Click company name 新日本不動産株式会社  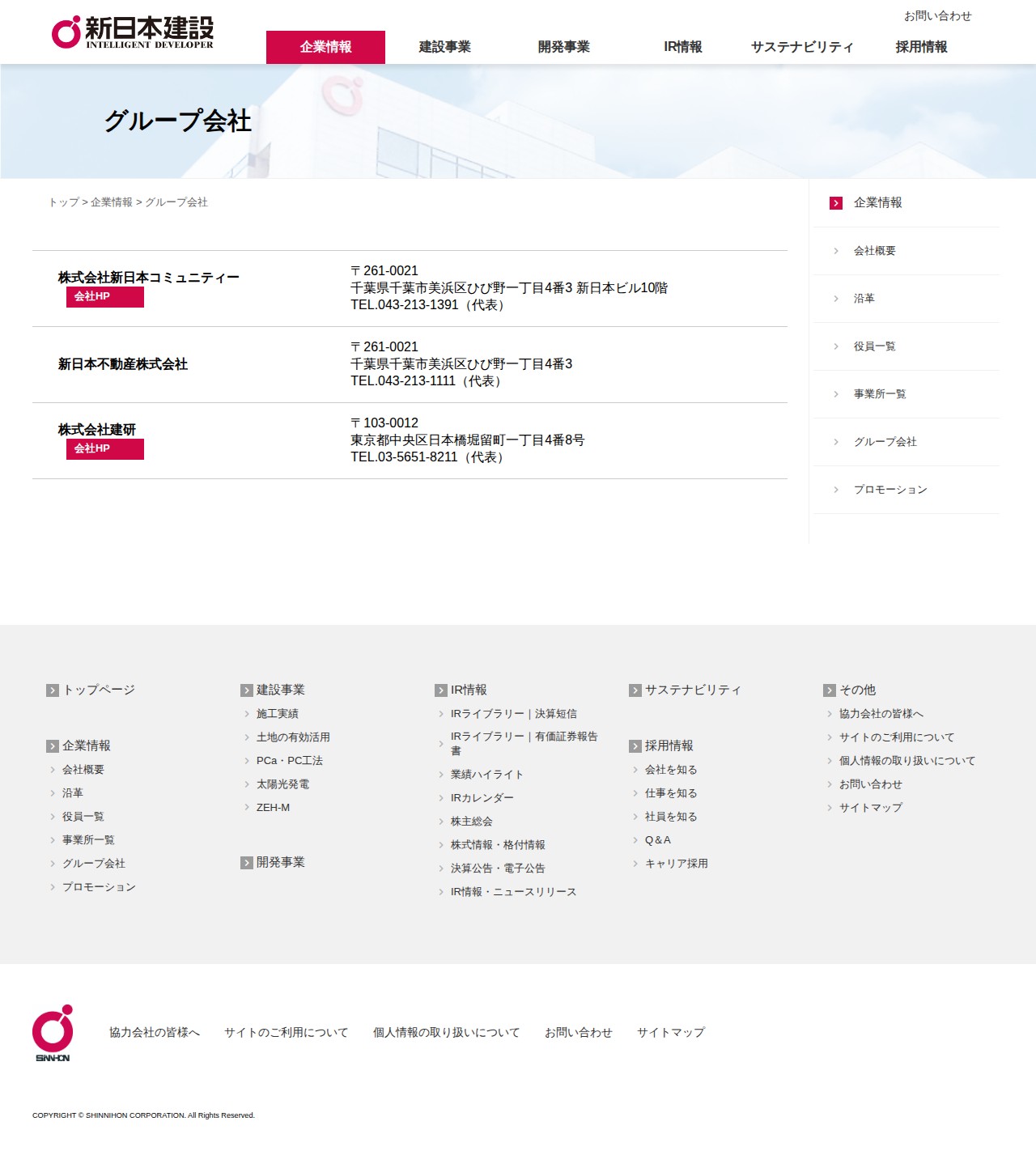123,364
